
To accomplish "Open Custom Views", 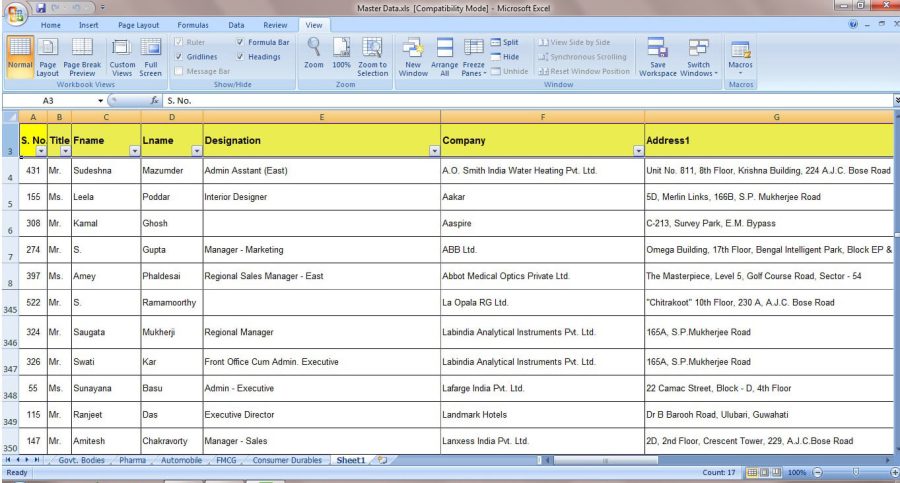I will tap(122, 57).
